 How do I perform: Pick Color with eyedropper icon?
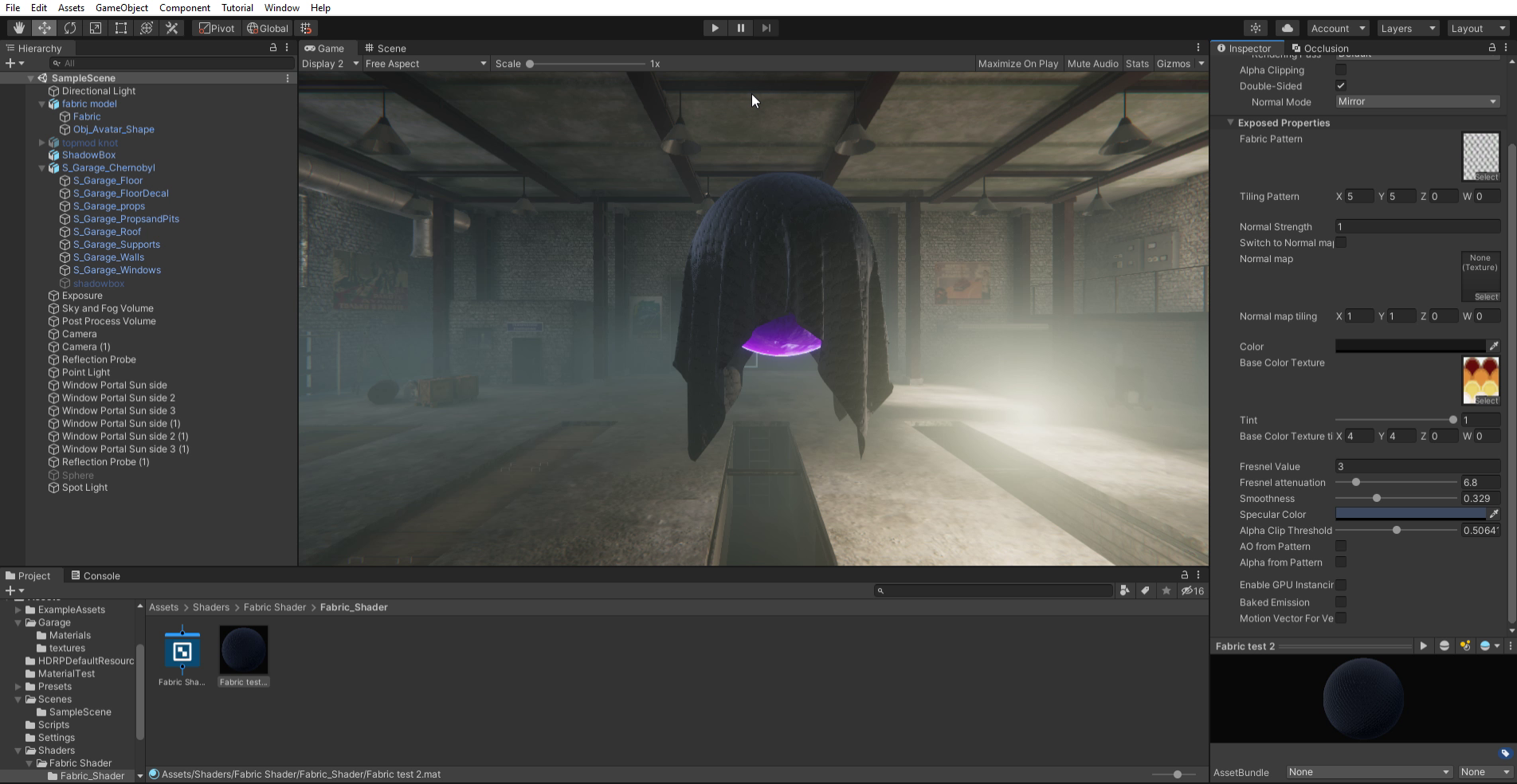[1494, 346]
